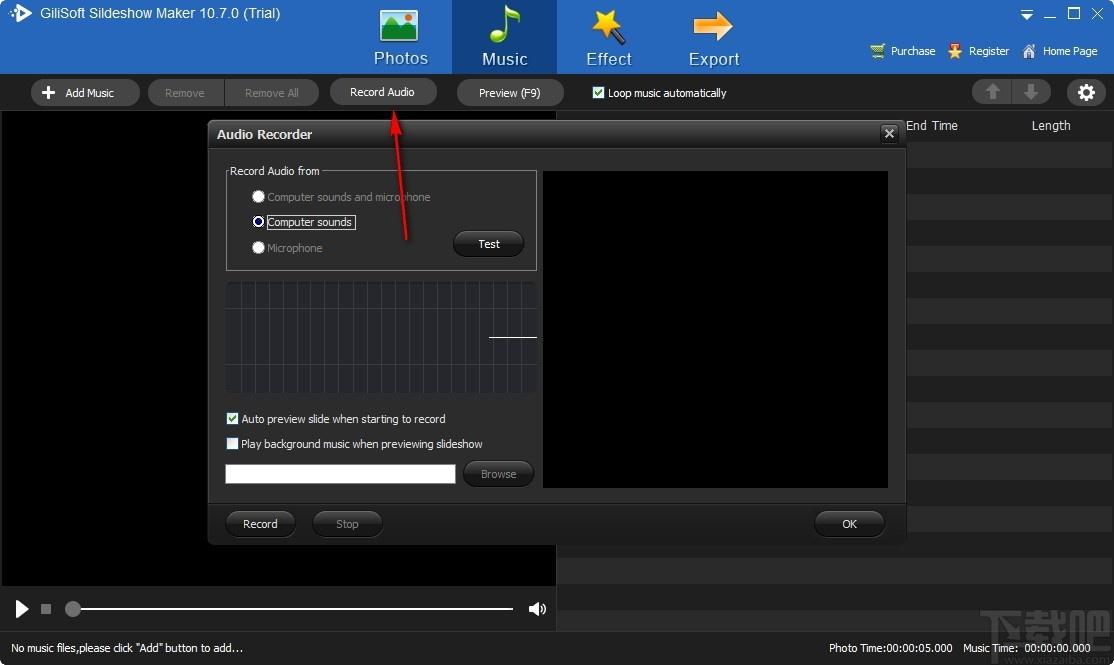1114x665 pixels.
Task: Click the move up arrow icon
Action: (x=993, y=92)
